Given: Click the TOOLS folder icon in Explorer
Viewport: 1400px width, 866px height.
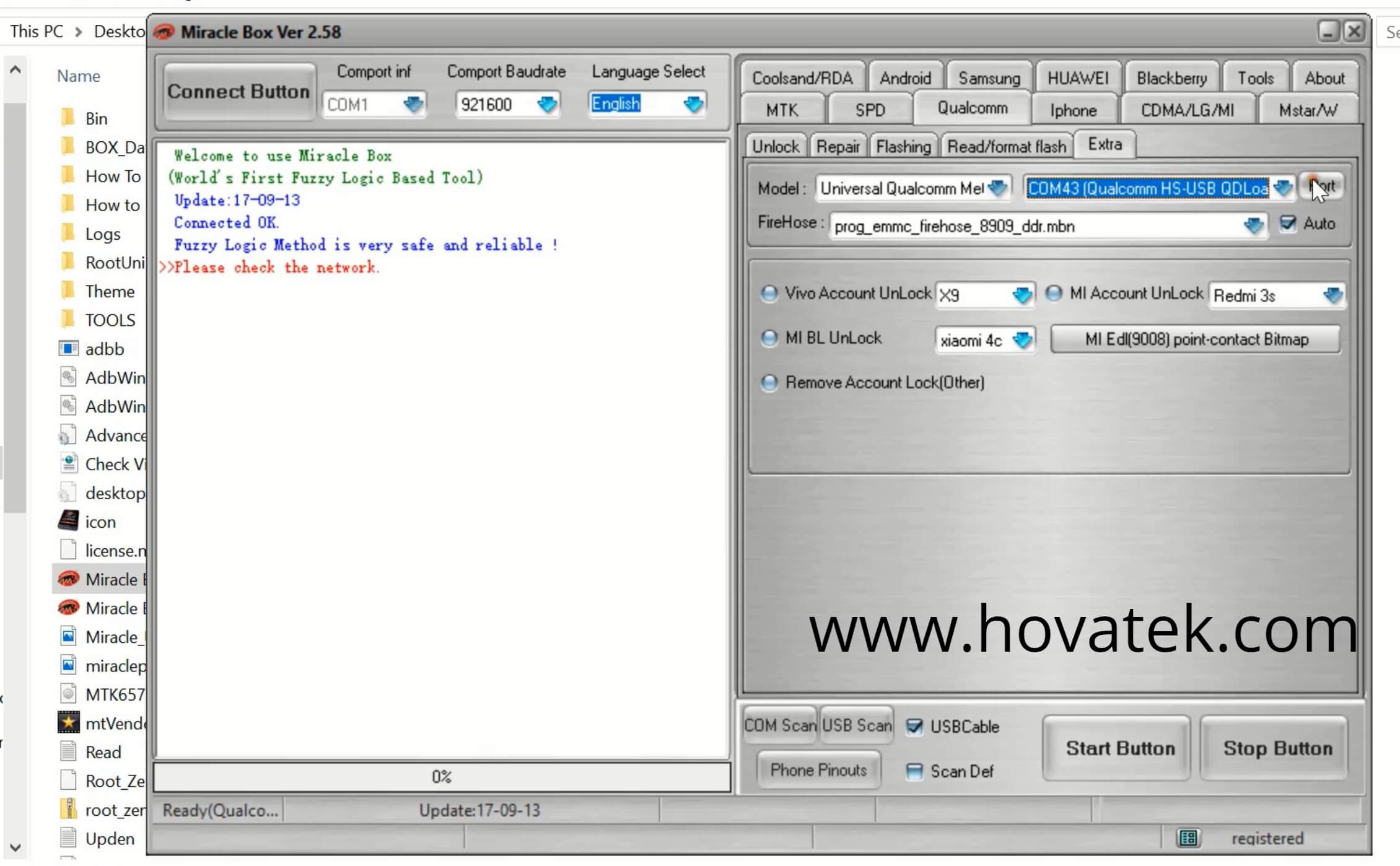Looking at the screenshot, I should click(68, 320).
